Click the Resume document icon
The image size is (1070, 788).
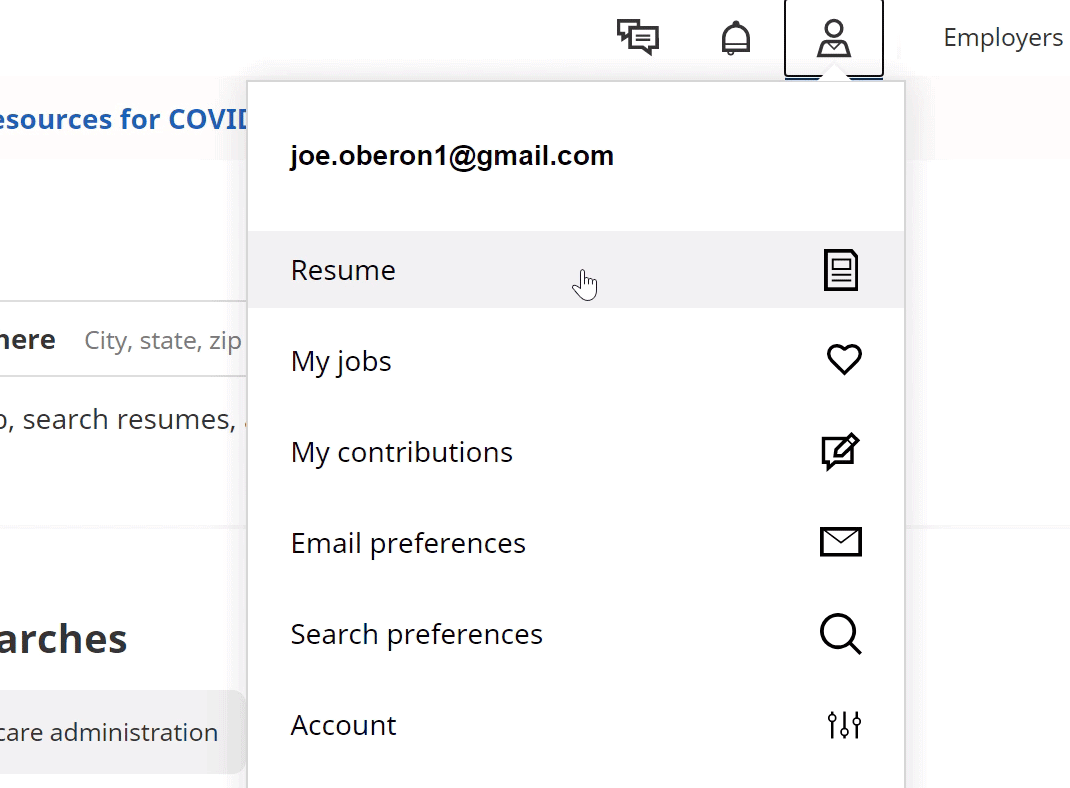pyautogui.click(x=841, y=269)
